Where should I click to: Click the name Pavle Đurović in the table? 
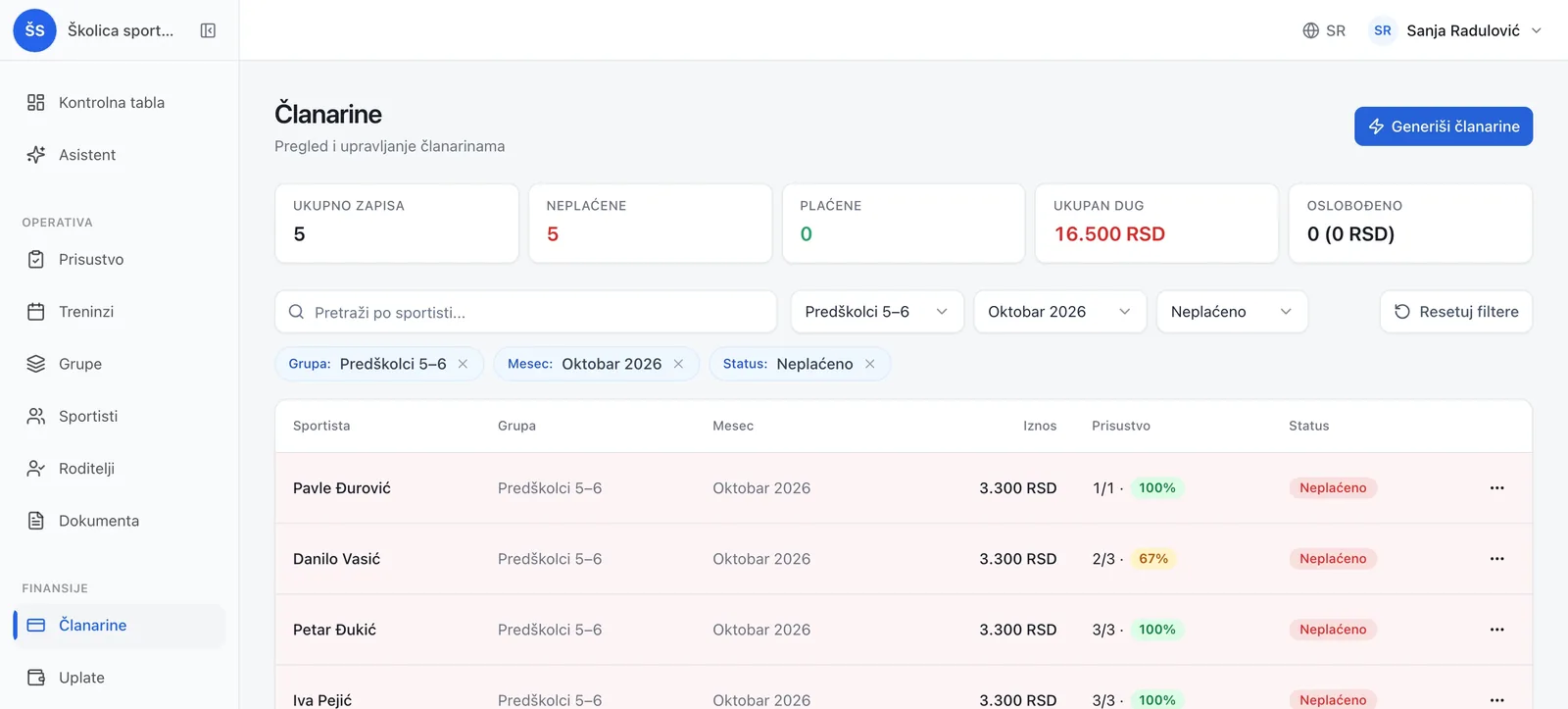coord(342,488)
